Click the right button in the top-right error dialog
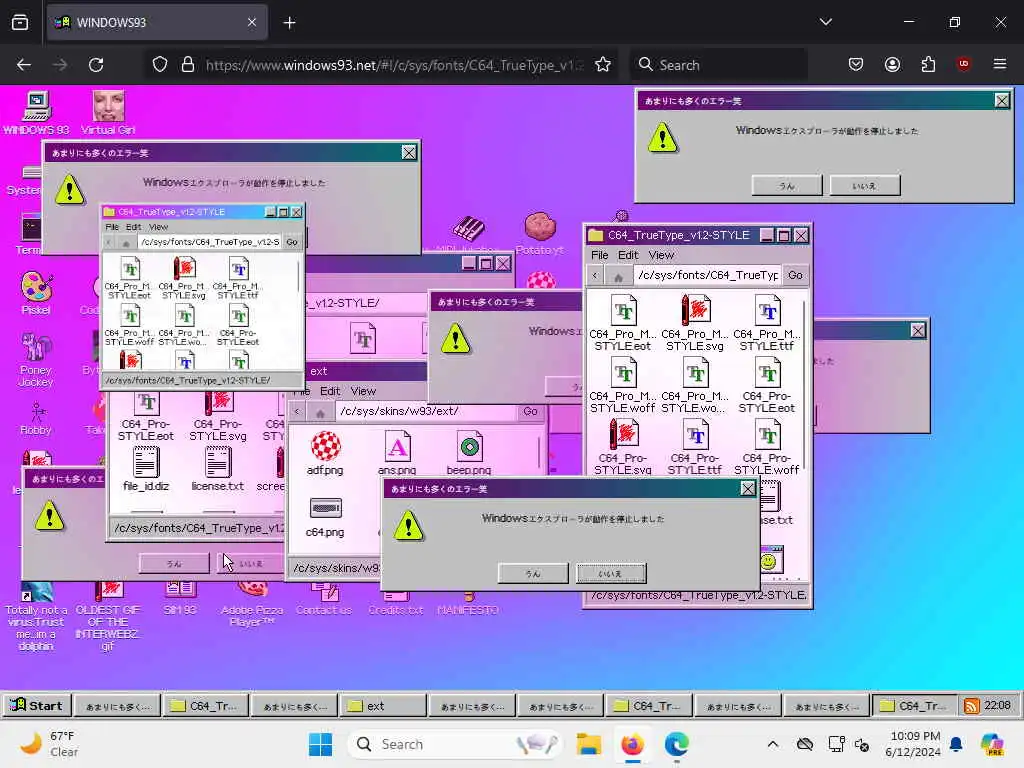The image size is (1024, 768). 865,185
